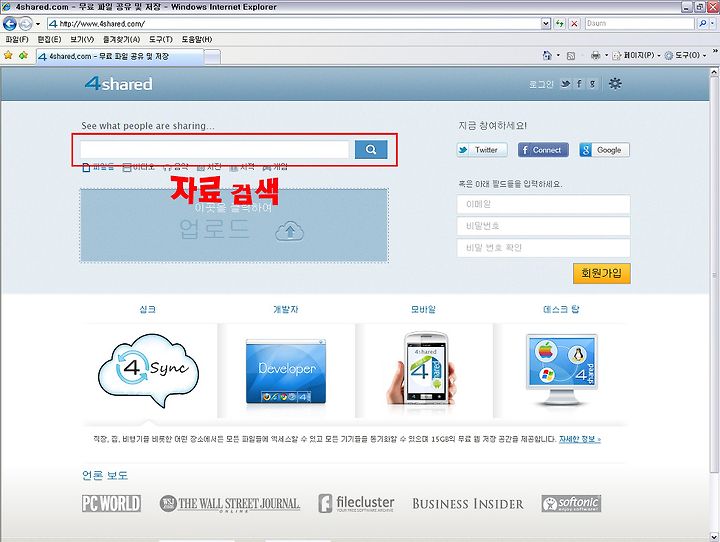This screenshot has width=720, height=542.
Task: Sign in with the Google button
Action: [604, 150]
